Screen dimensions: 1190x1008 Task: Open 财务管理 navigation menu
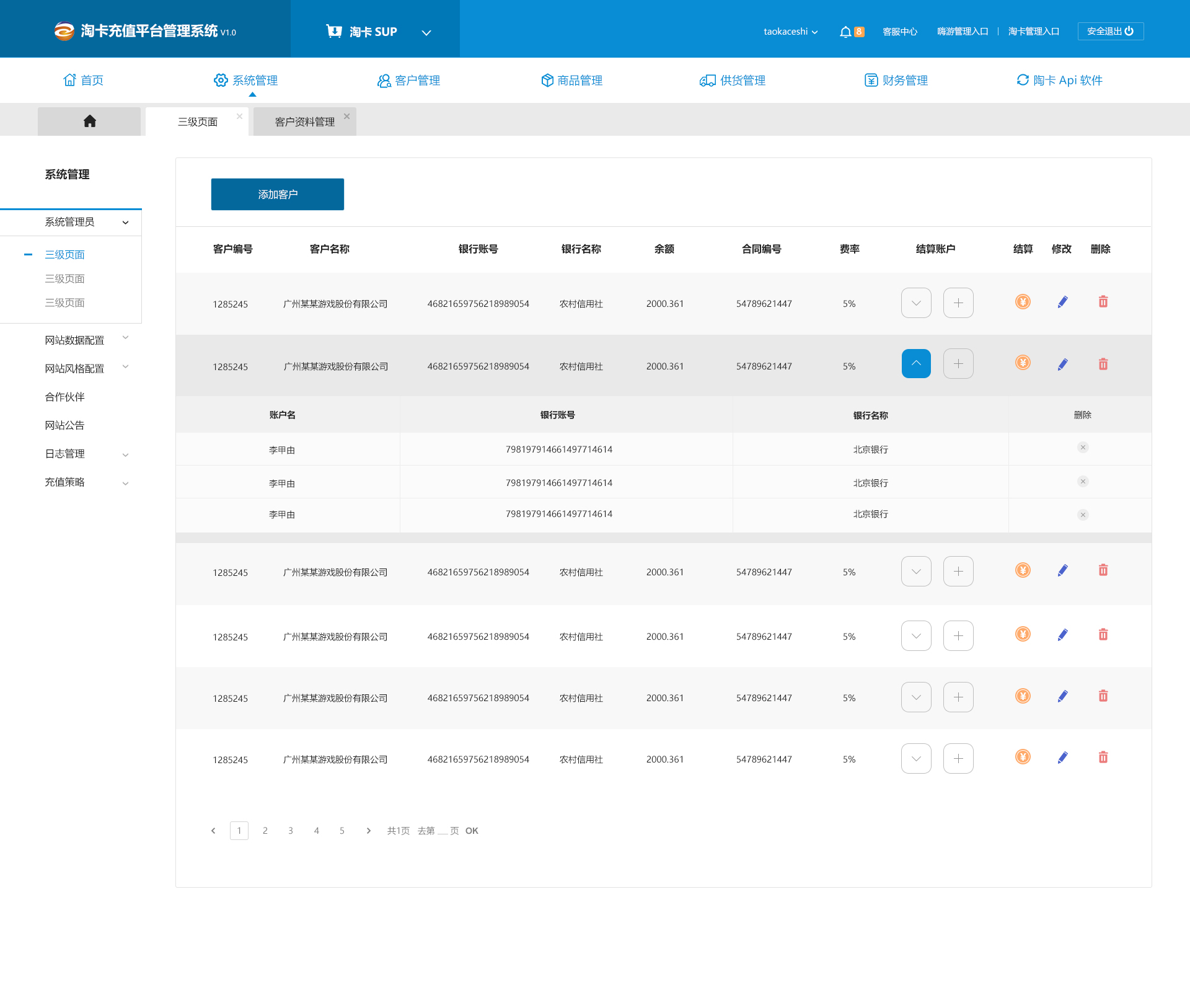[896, 81]
